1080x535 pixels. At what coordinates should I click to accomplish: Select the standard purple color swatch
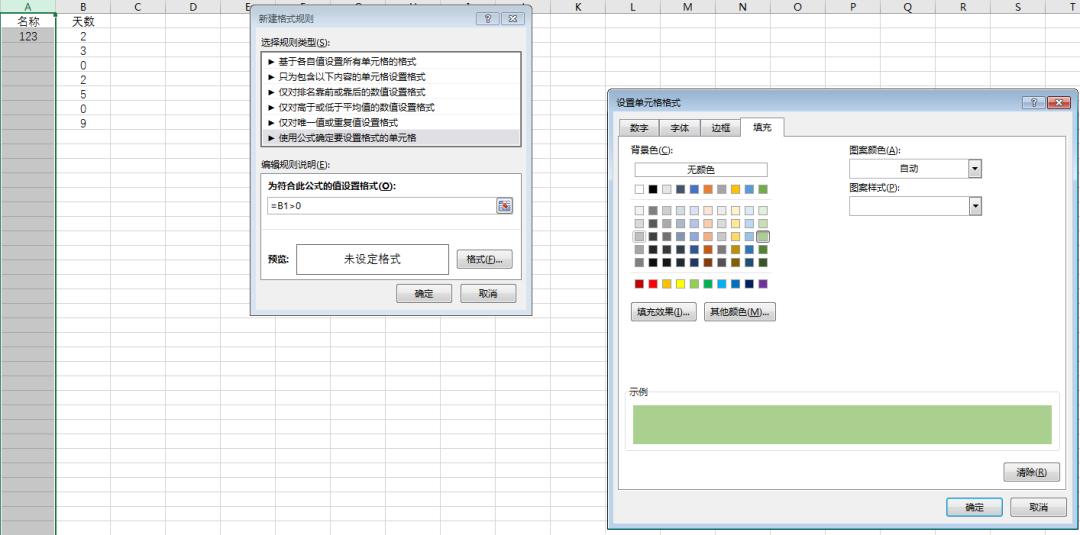(x=763, y=284)
